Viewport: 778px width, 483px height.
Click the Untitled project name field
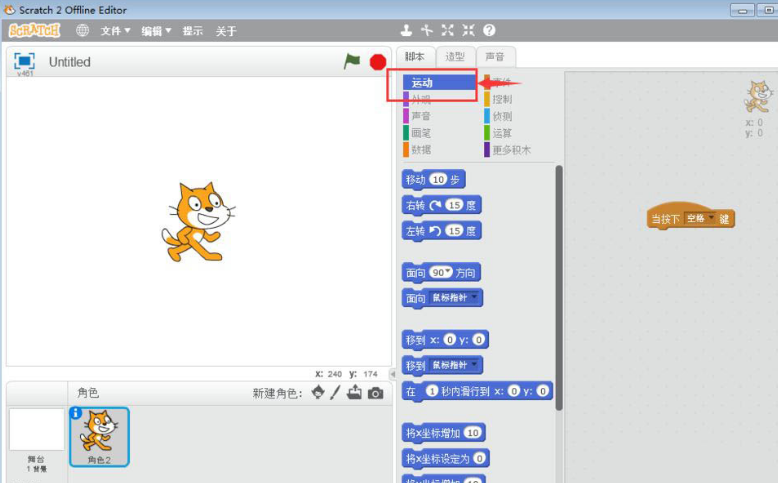tap(69, 62)
